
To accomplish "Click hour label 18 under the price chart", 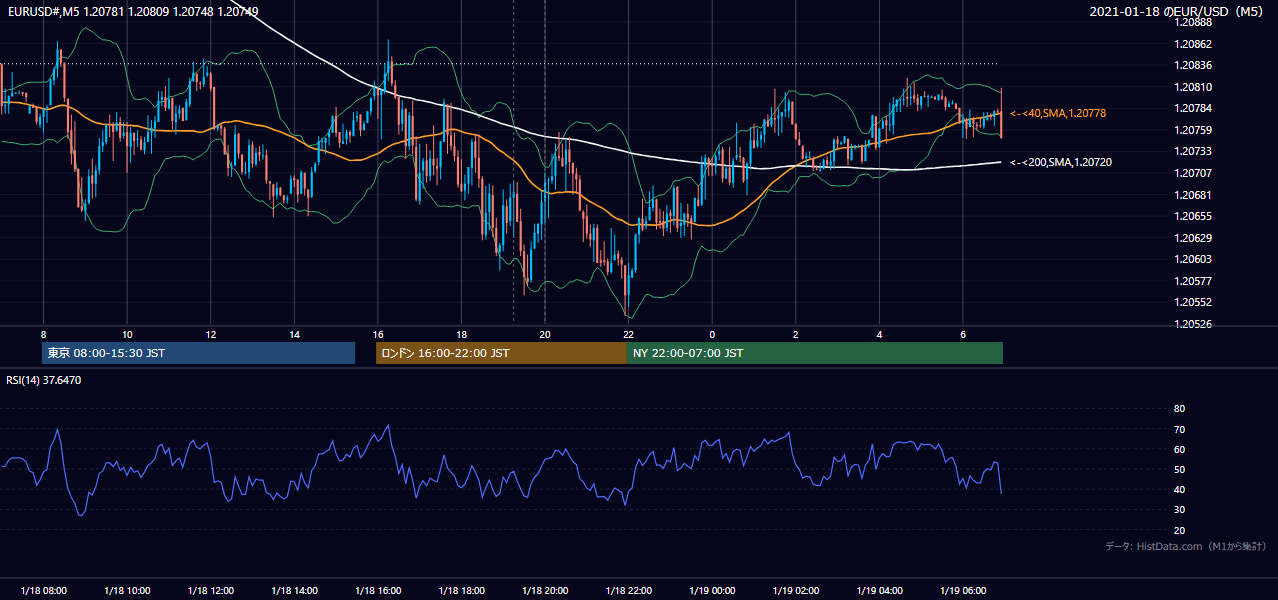I will click(461, 334).
